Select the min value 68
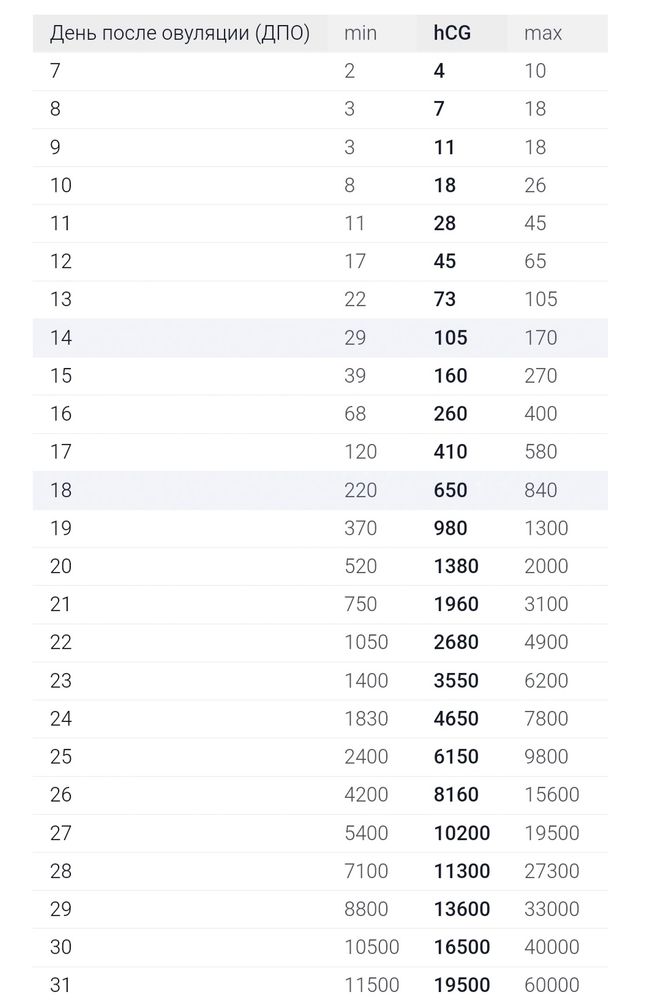 355,414
